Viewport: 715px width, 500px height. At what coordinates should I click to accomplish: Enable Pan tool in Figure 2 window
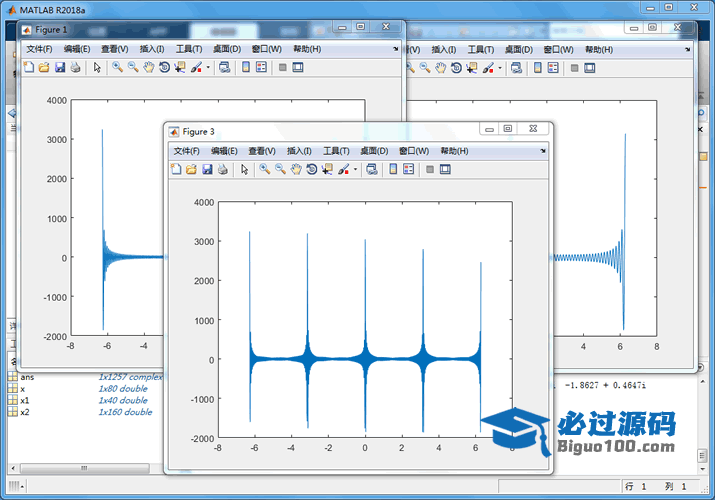(x=440, y=68)
